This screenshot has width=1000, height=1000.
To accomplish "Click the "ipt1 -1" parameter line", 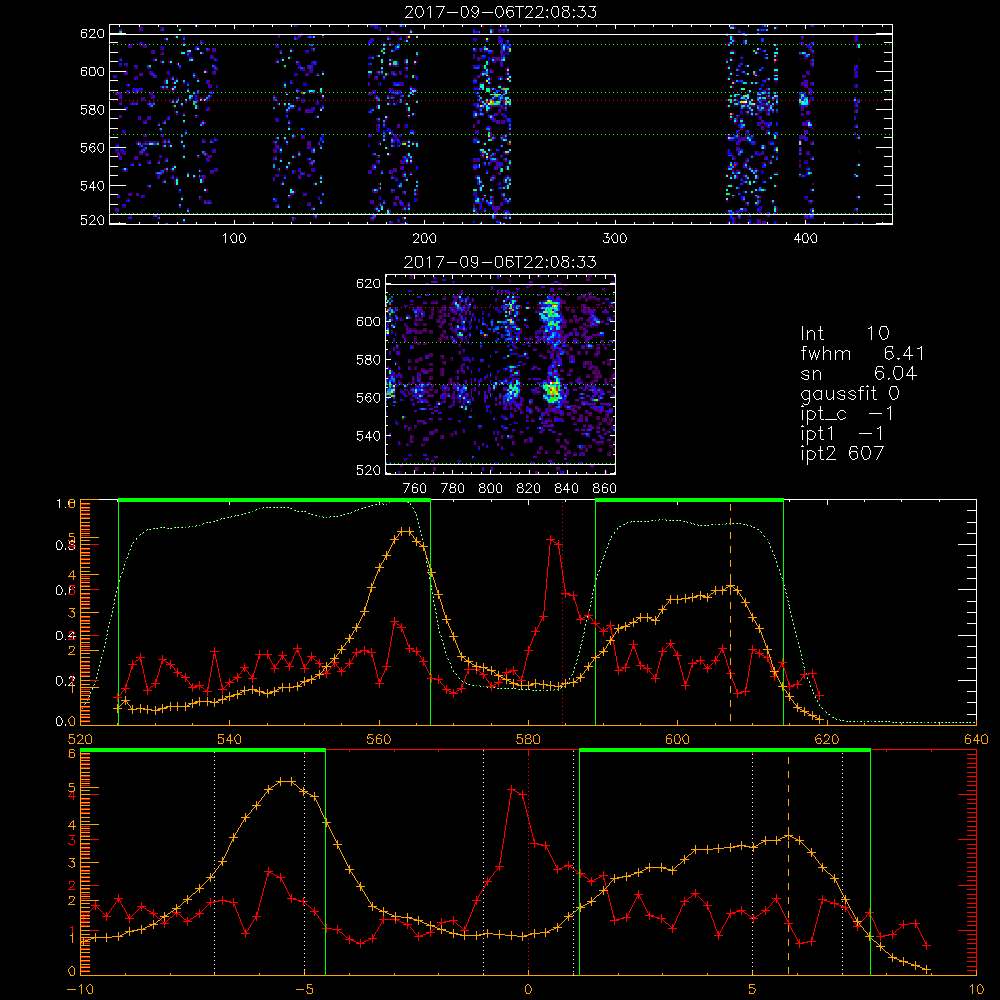I will (x=842, y=434).
